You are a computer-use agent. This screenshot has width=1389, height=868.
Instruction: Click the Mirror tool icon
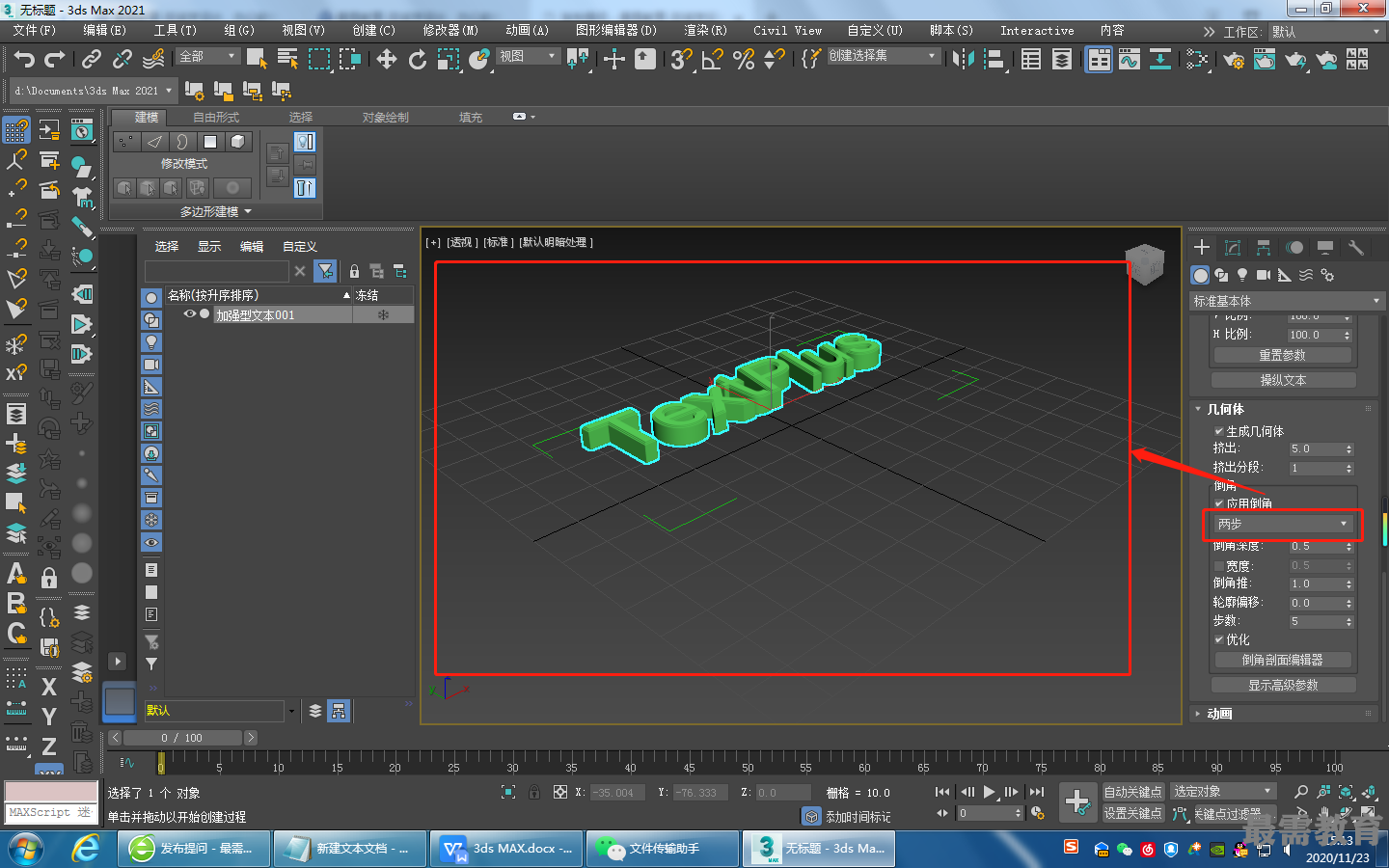click(x=962, y=60)
